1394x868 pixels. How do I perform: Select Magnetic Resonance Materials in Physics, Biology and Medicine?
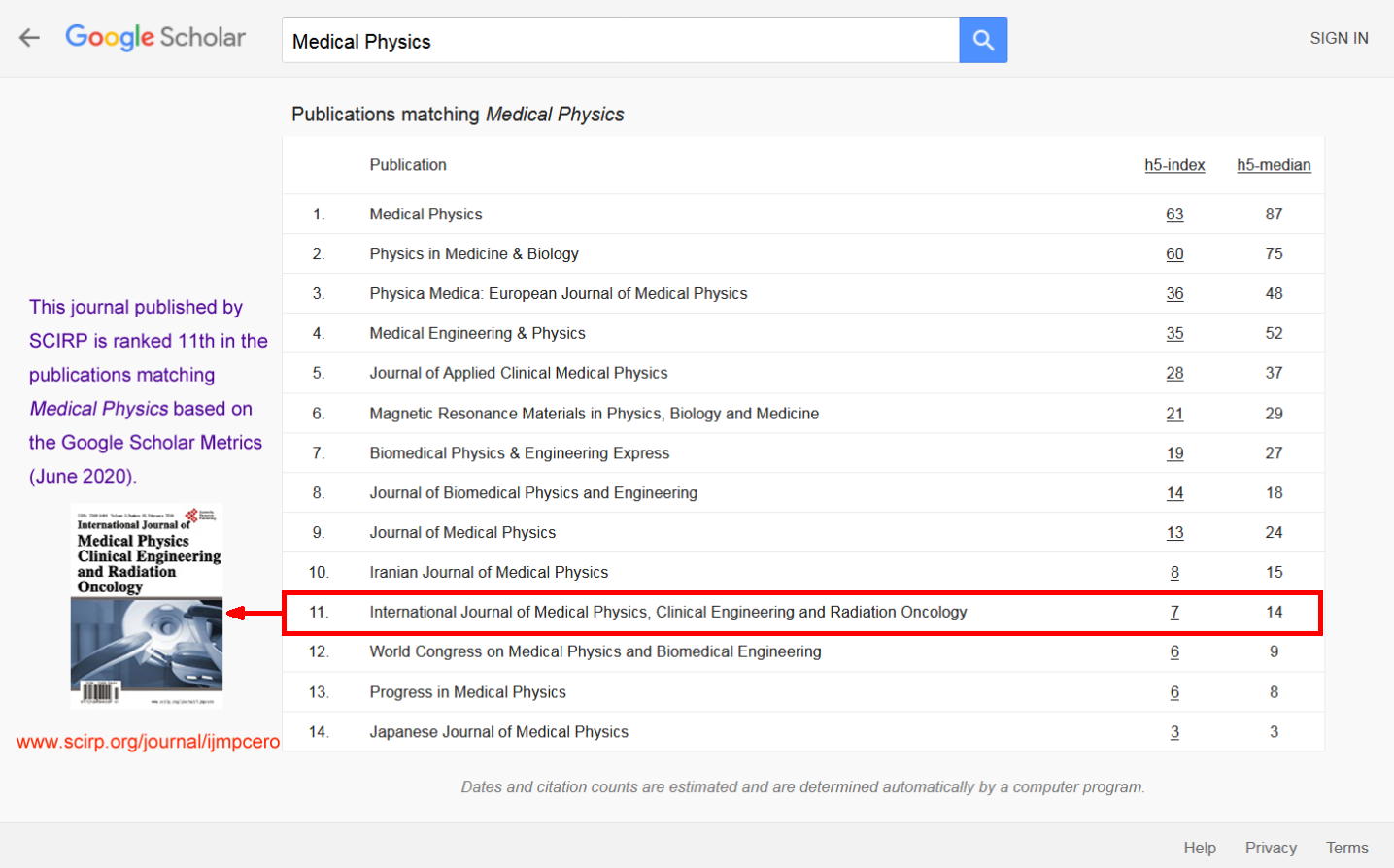[x=595, y=414]
